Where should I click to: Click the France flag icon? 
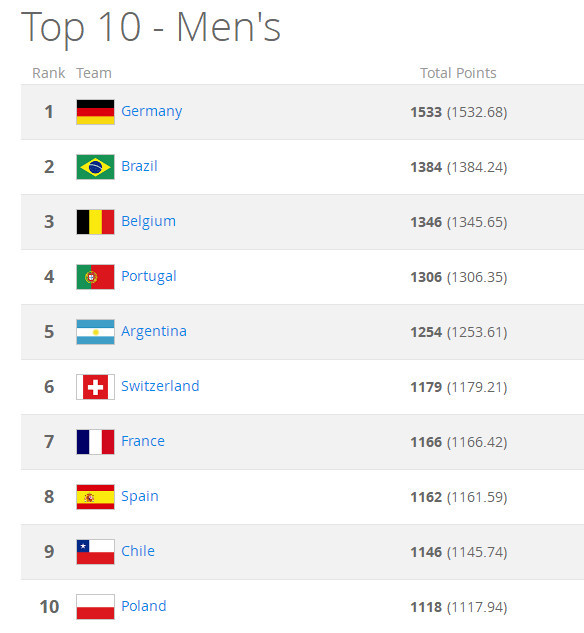pos(95,442)
